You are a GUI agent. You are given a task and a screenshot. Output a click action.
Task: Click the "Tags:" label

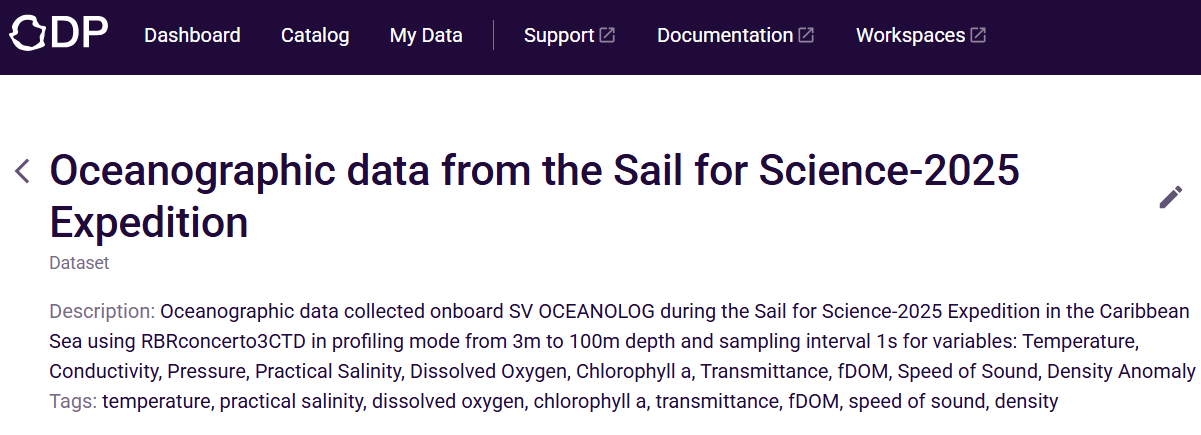(x=73, y=402)
